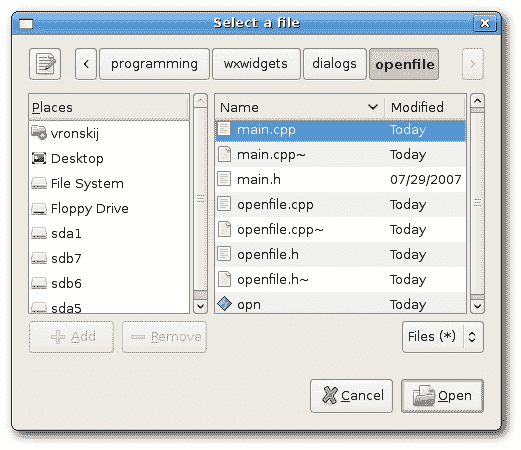Select the main.cpp~ backup file

[340, 155]
